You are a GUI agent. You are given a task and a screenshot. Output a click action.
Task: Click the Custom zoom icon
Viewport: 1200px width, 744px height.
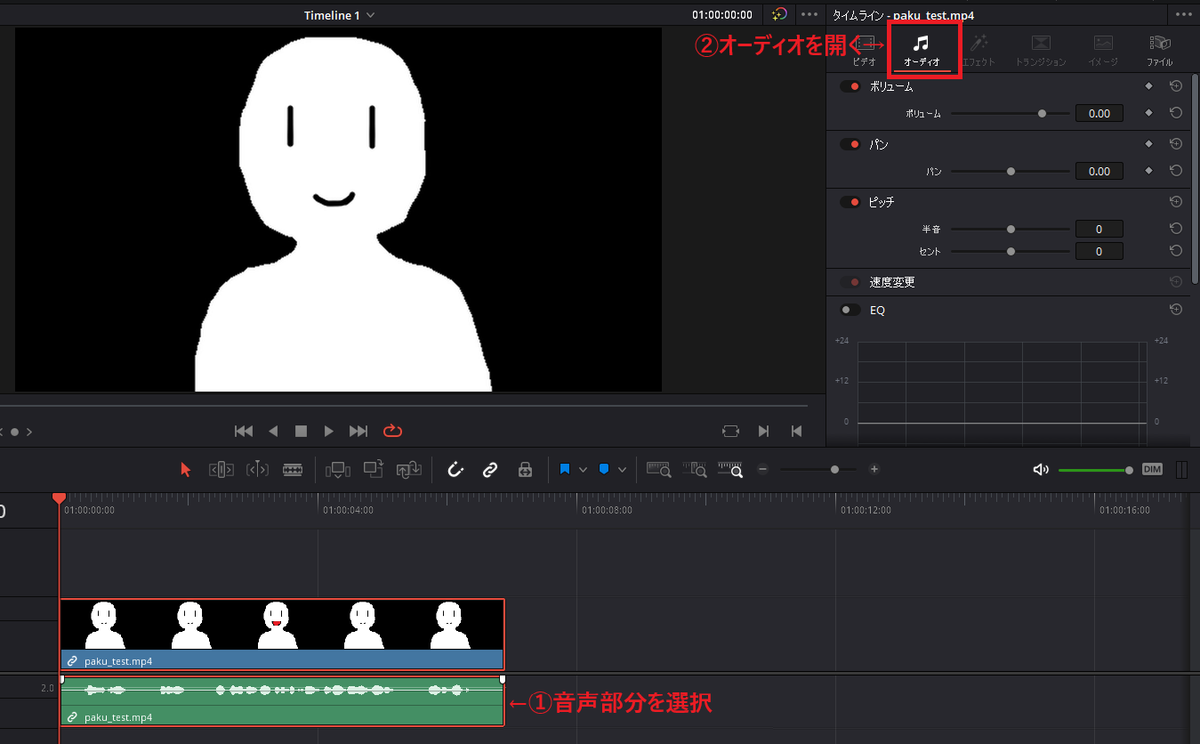731,469
